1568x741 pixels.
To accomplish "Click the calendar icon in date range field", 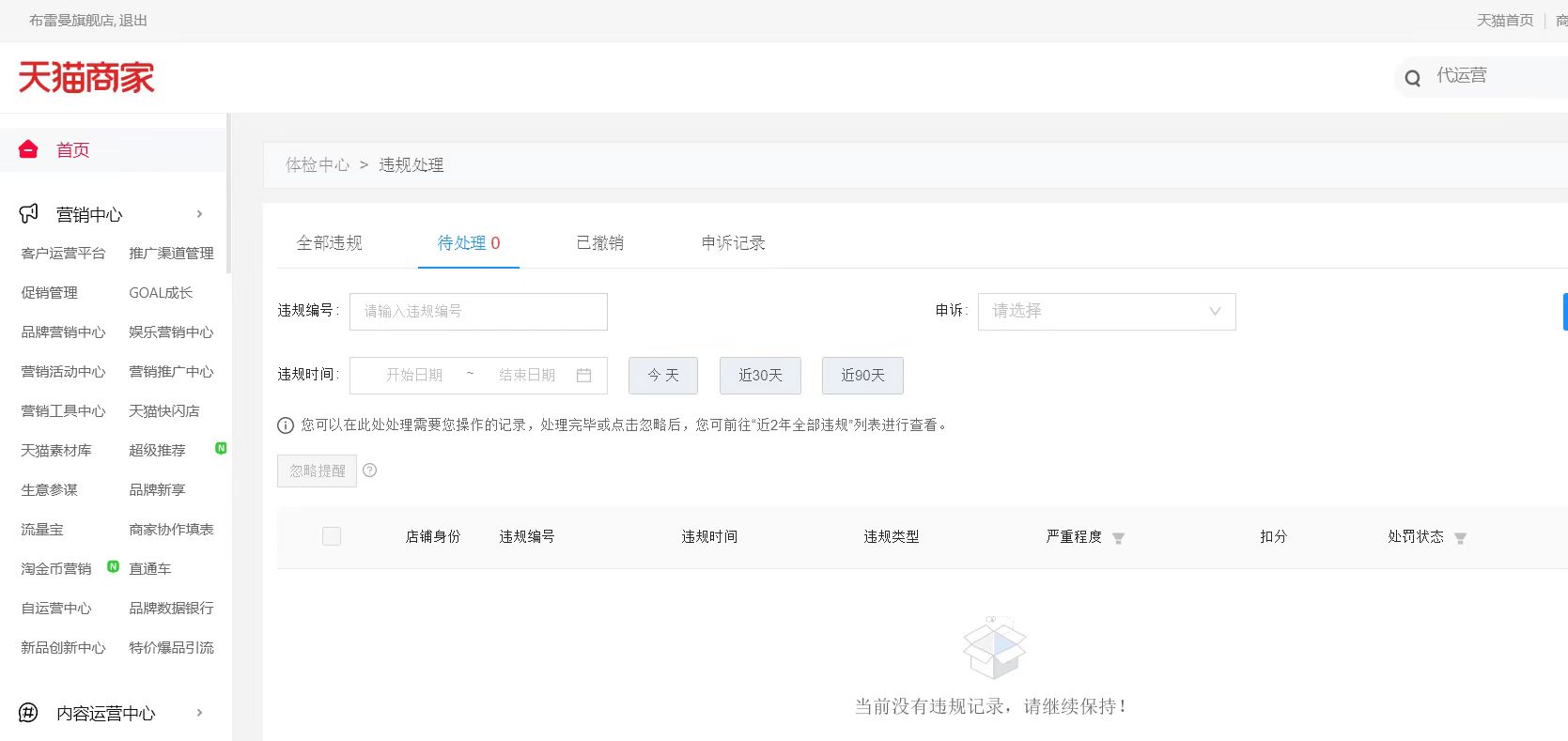I will [x=583, y=375].
